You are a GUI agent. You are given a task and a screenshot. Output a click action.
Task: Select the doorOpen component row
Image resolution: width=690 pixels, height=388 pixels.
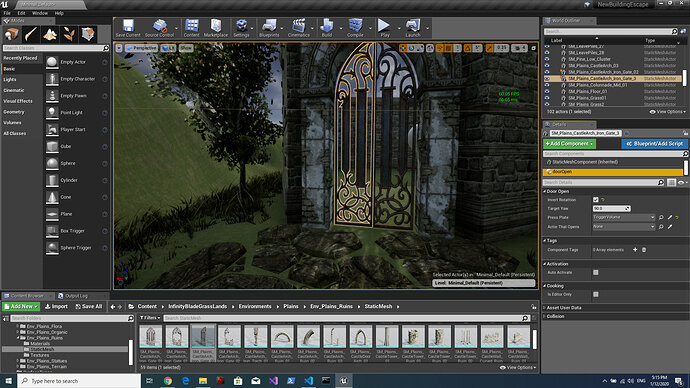click(x=613, y=172)
